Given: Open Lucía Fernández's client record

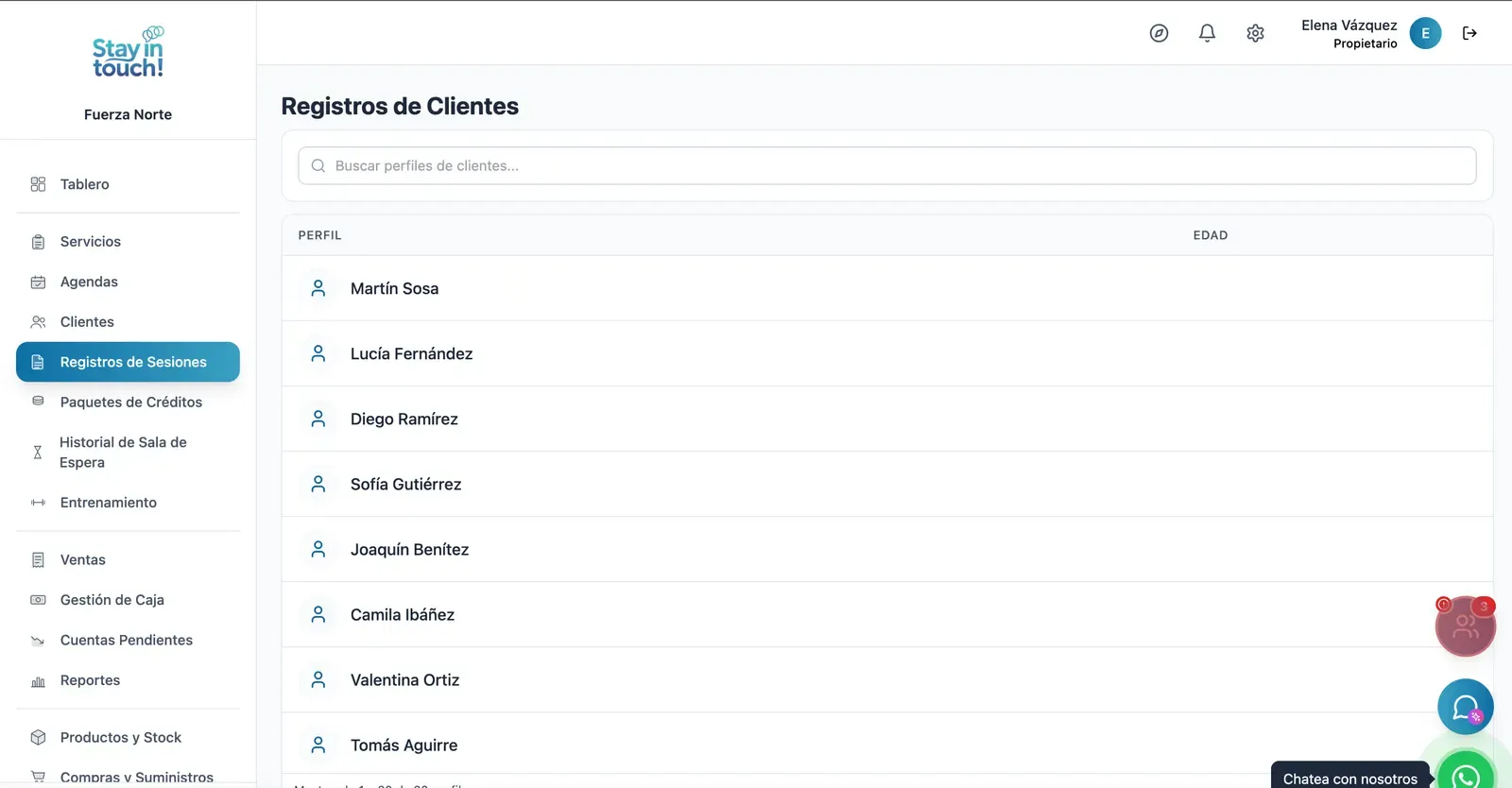Looking at the screenshot, I should pos(887,353).
